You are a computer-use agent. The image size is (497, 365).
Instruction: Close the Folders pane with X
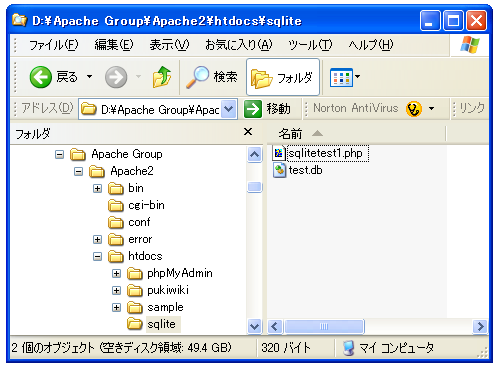(248, 132)
